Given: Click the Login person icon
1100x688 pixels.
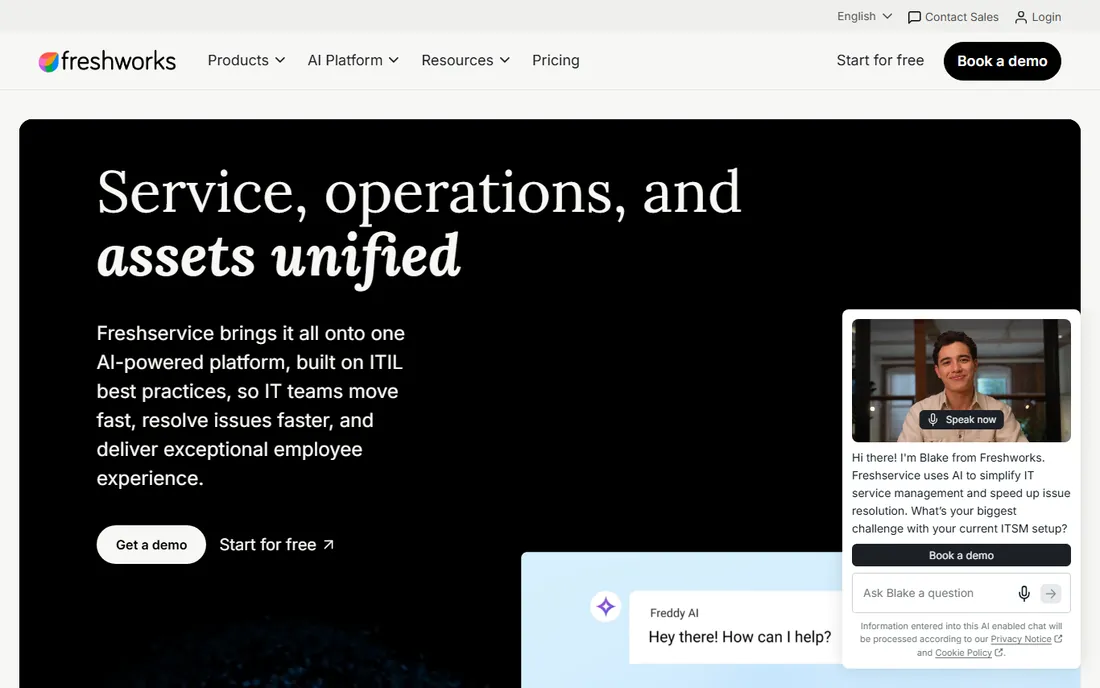Looking at the screenshot, I should click(1021, 18).
